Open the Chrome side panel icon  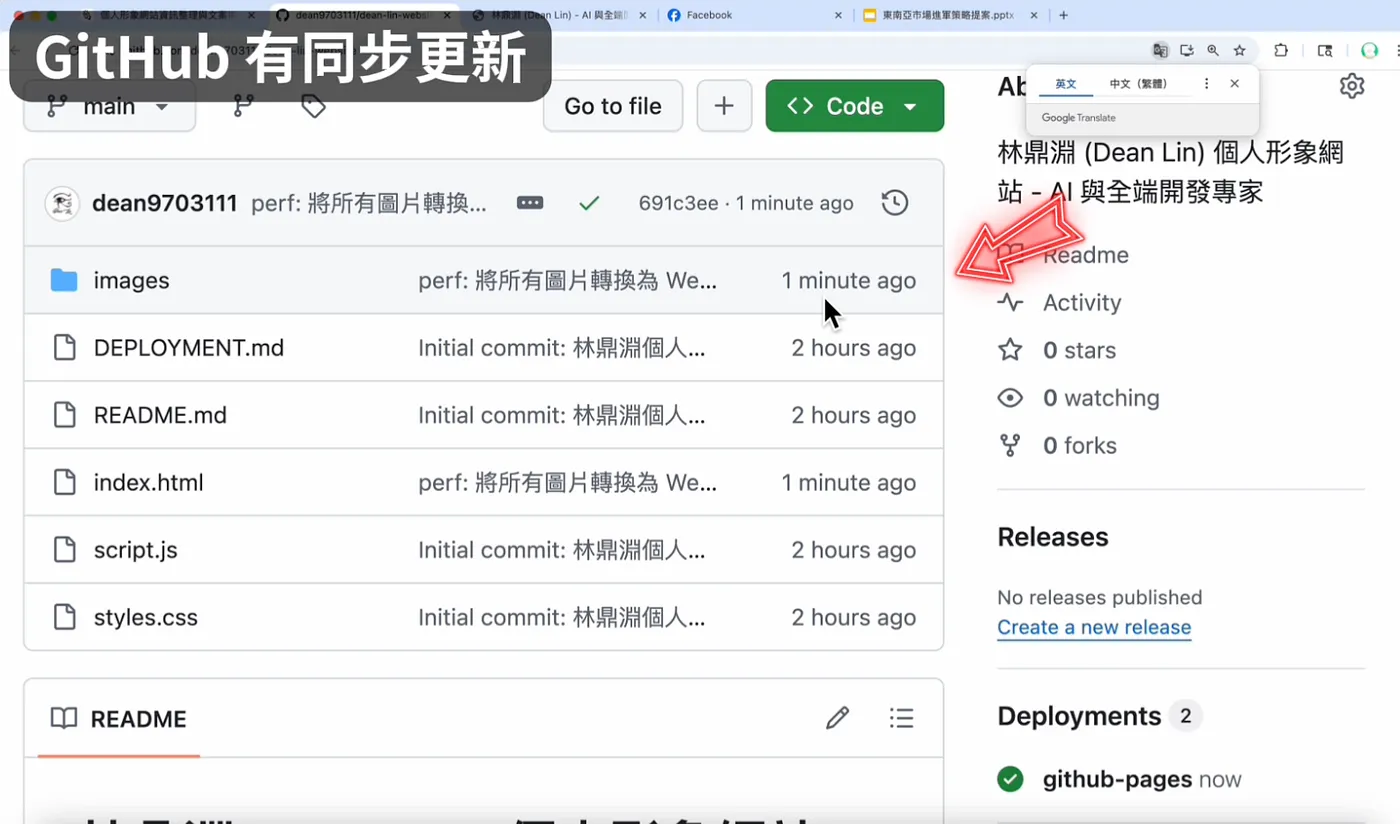click(1325, 50)
